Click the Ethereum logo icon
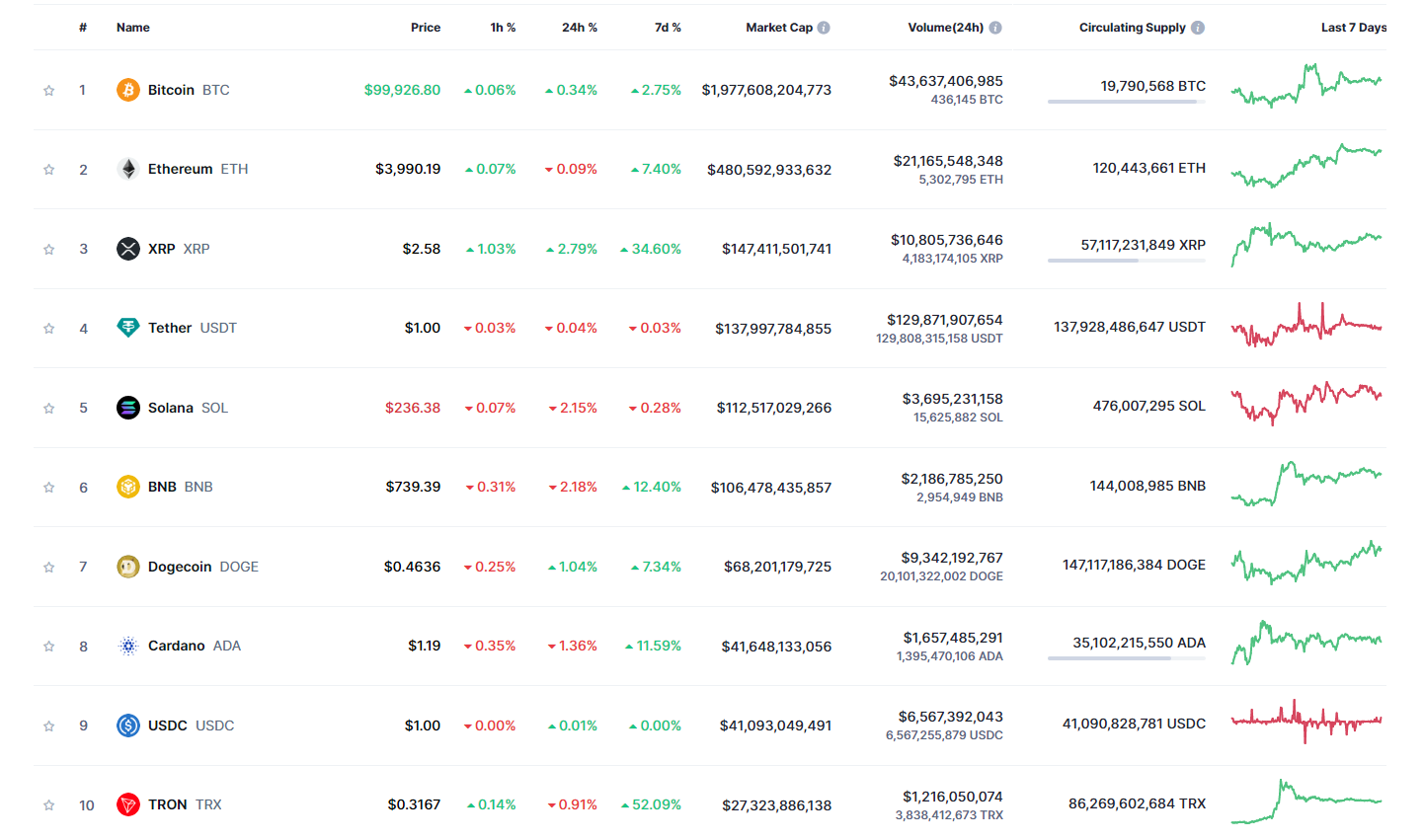Viewport: 1424px width, 840px height. (x=128, y=169)
